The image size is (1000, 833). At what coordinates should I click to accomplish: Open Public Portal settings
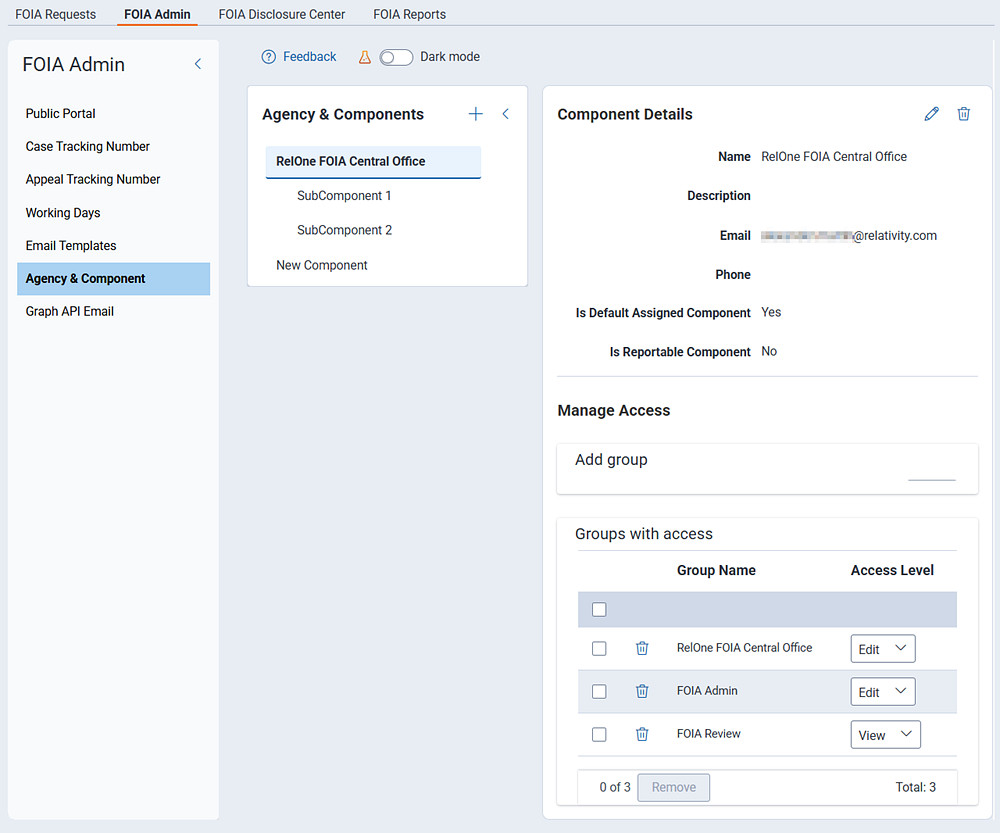(x=61, y=114)
